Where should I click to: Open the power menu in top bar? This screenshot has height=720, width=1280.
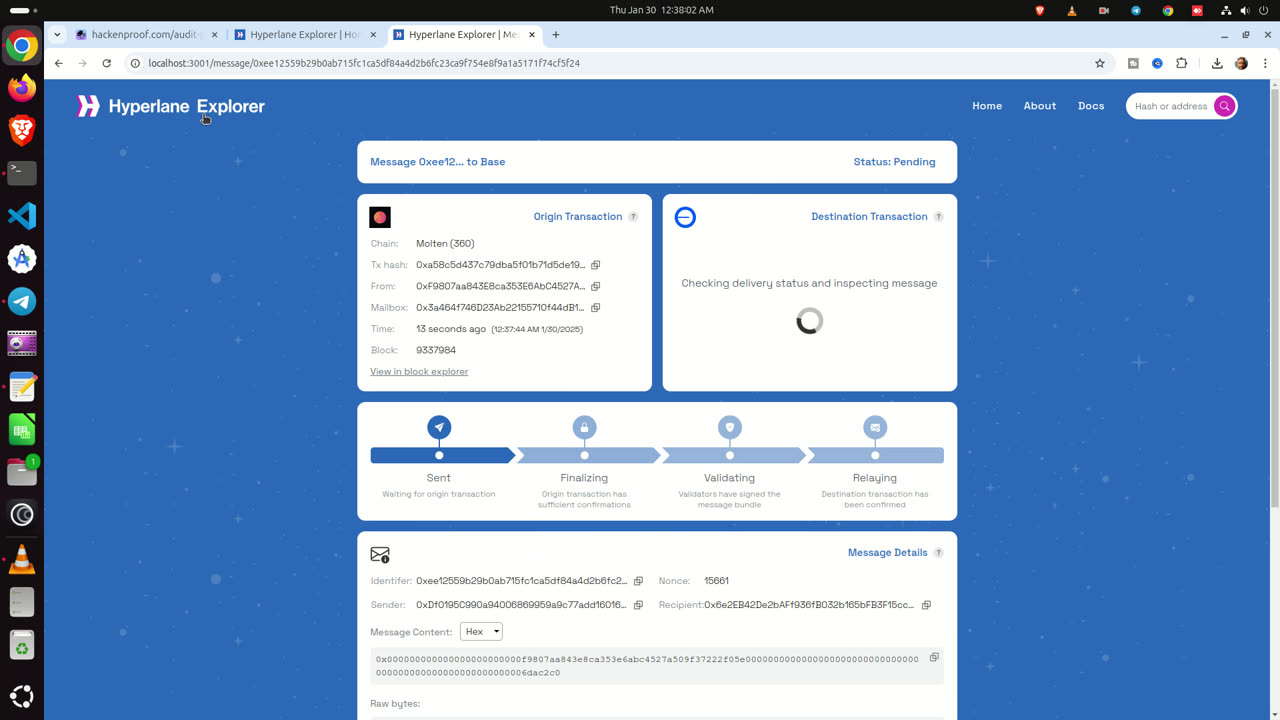click(1264, 10)
